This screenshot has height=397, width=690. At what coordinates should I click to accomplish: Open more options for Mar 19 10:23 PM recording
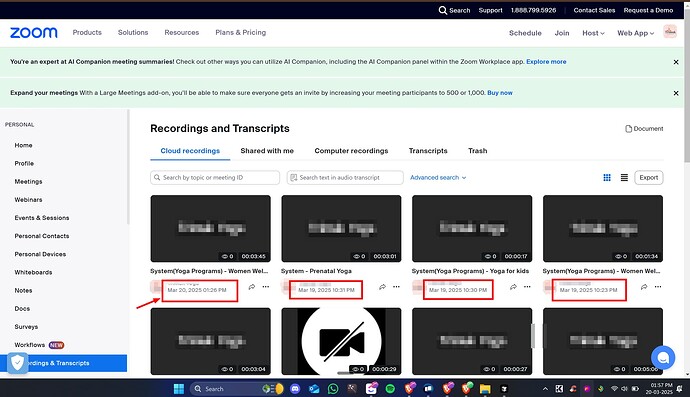click(658, 287)
